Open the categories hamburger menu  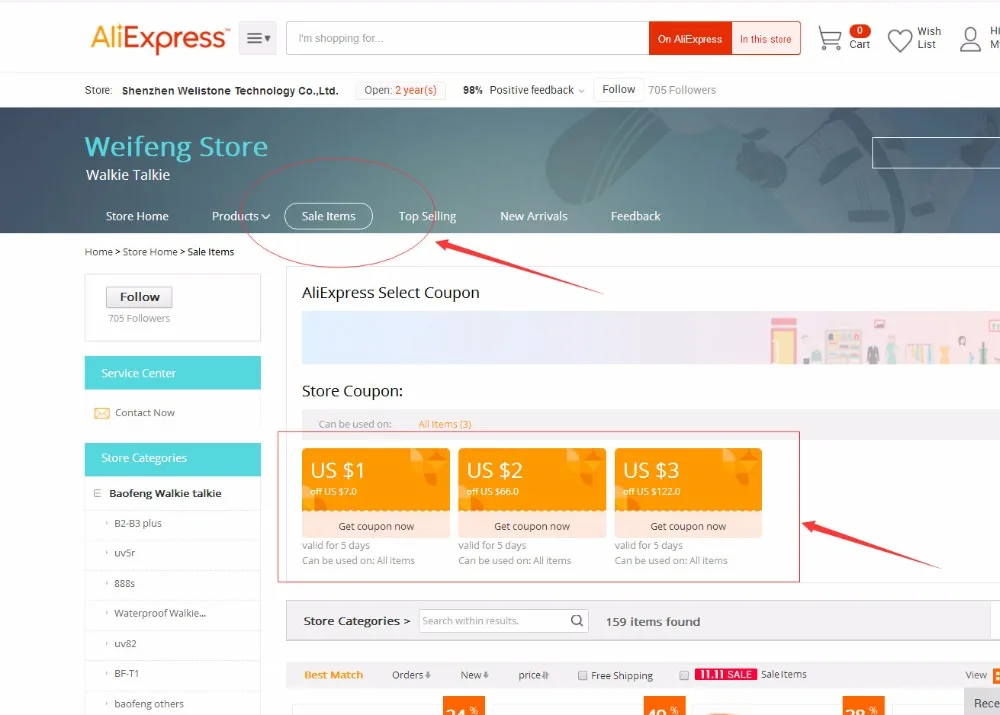[x=258, y=38]
